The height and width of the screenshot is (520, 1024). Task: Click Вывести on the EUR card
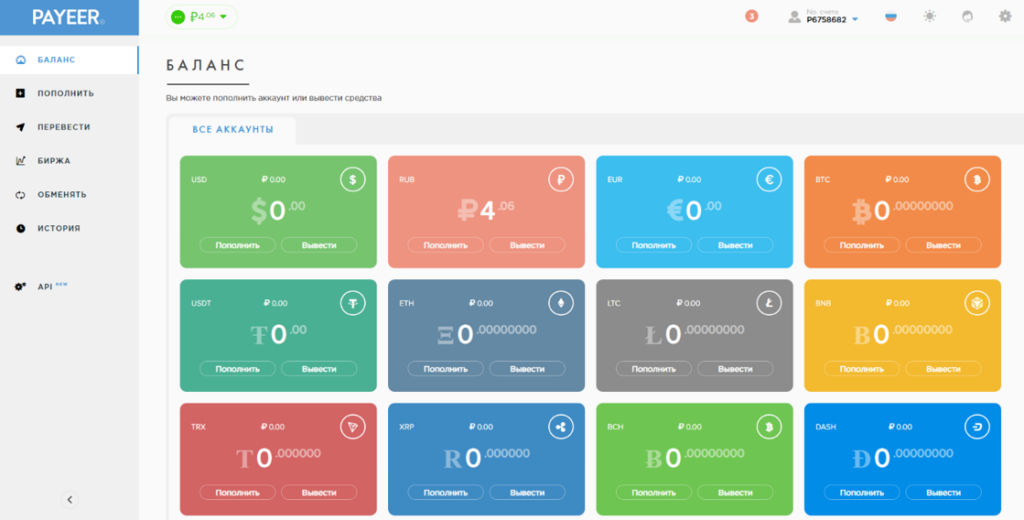click(x=735, y=246)
